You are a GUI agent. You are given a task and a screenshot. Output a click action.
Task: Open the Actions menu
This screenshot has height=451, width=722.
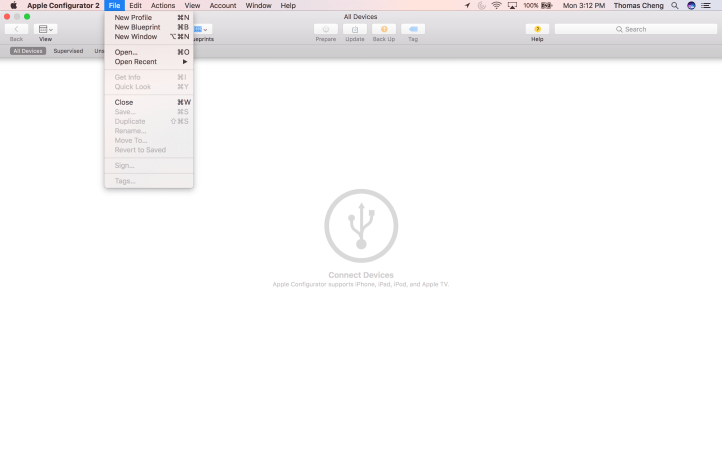coord(163,6)
